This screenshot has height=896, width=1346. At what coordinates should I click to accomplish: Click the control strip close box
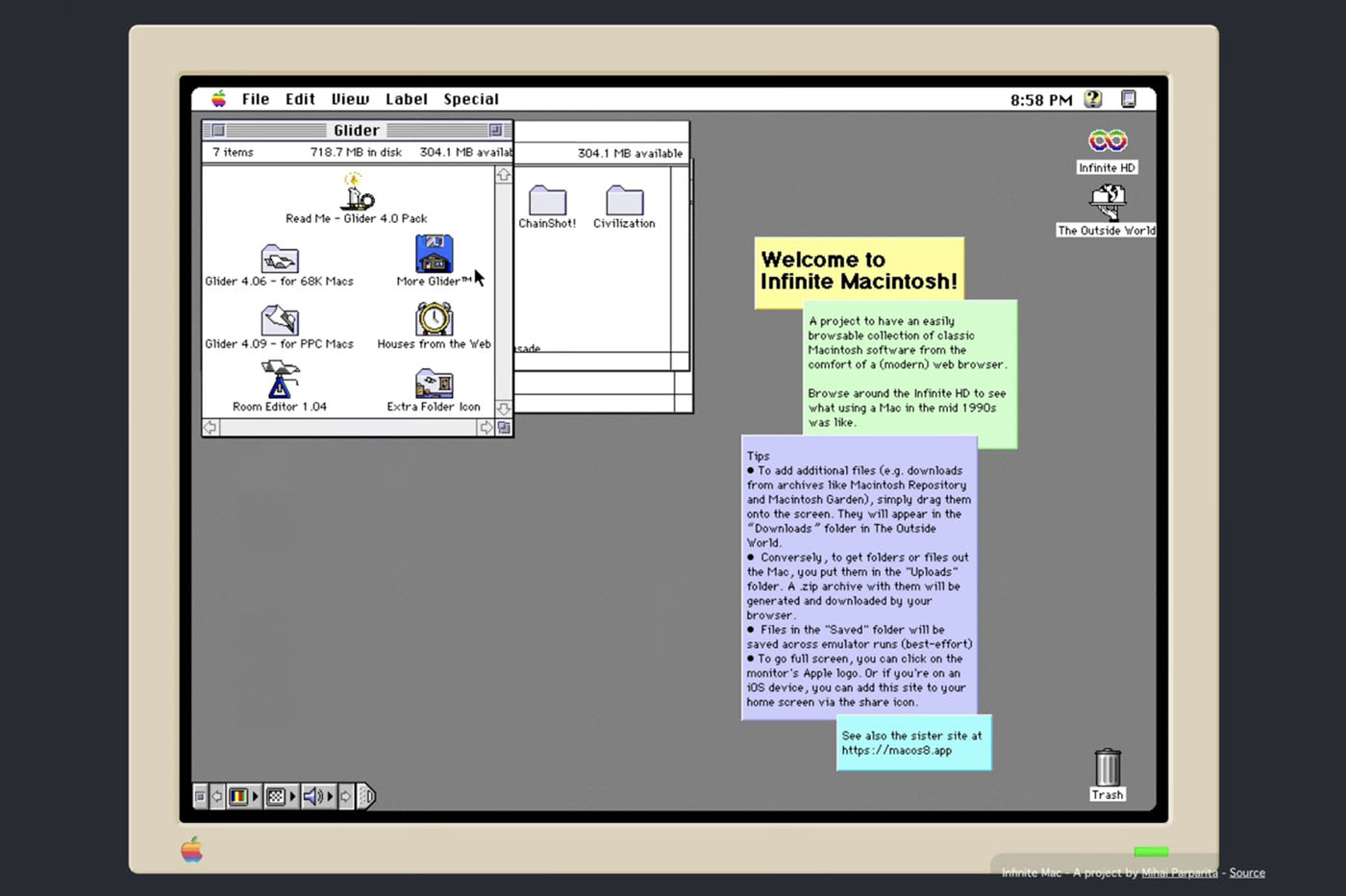pos(200,796)
